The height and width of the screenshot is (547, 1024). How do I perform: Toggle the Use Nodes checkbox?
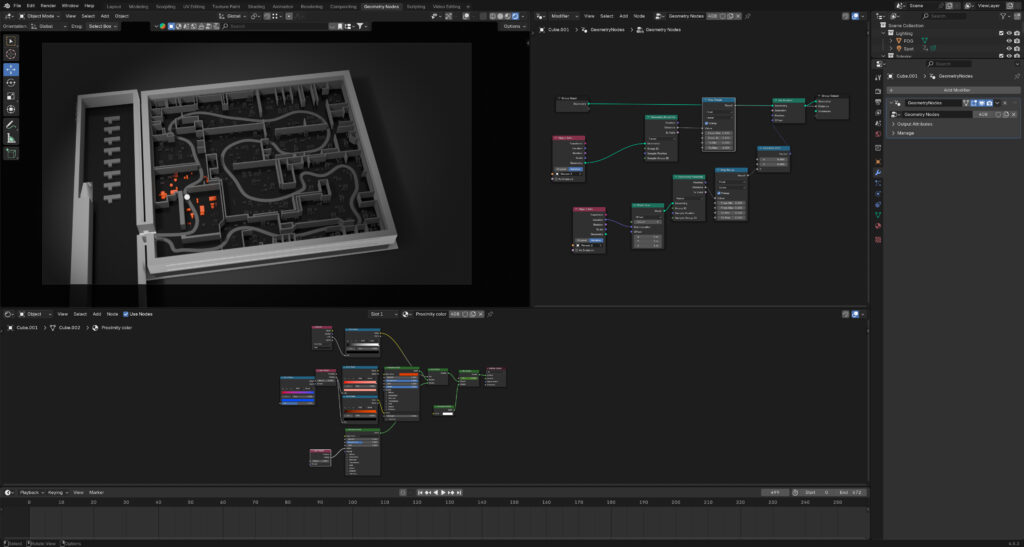click(x=126, y=314)
